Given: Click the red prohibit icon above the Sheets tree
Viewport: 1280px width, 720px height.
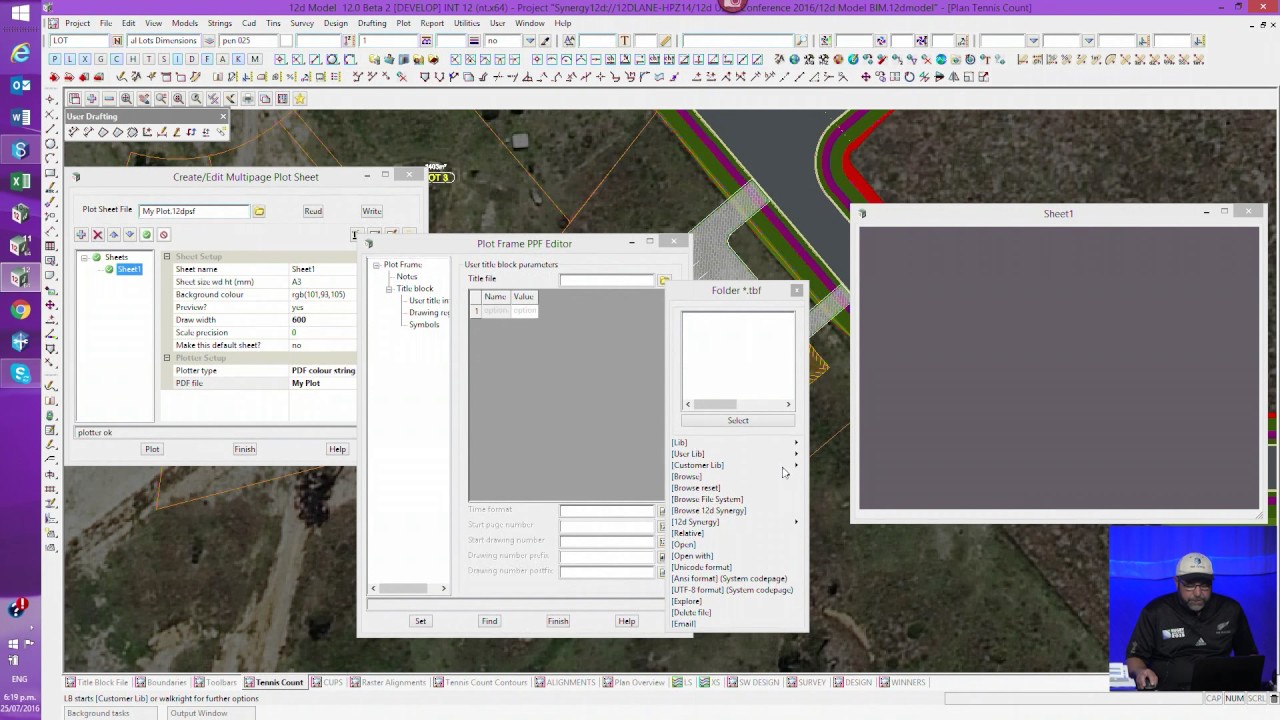Looking at the screenshot, I should (x=164, y=235).
